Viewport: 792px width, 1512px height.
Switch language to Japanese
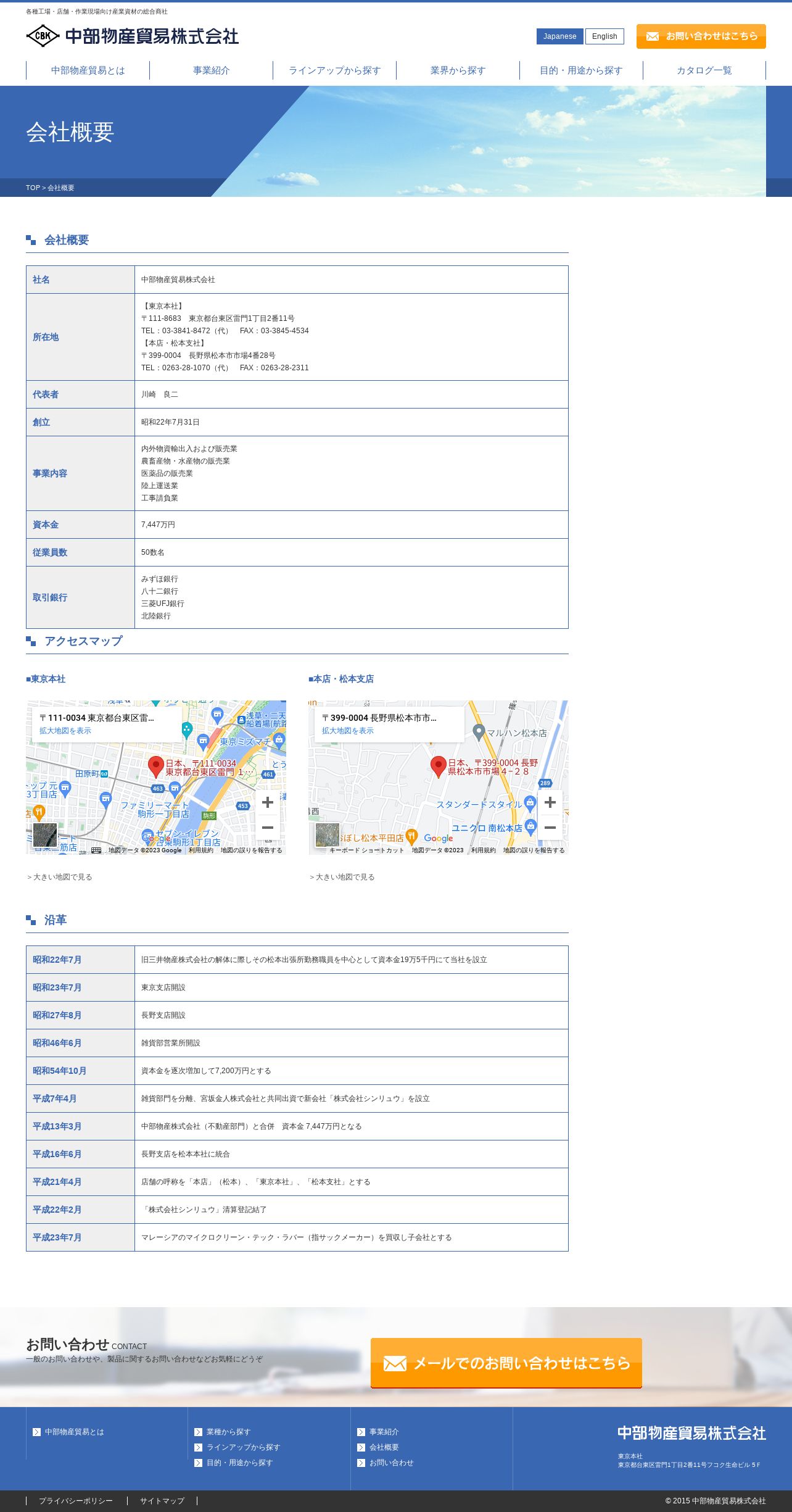pos(559,36)
